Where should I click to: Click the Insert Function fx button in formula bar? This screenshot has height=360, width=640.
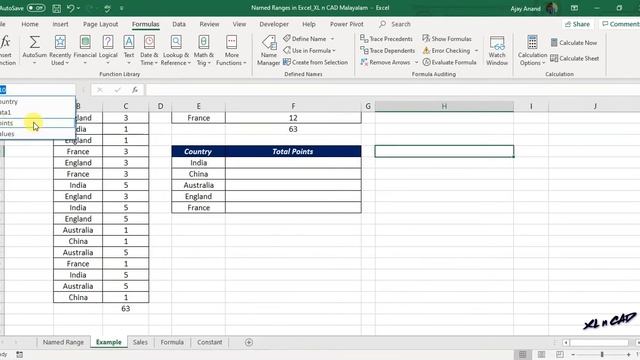tap(135, 90)
